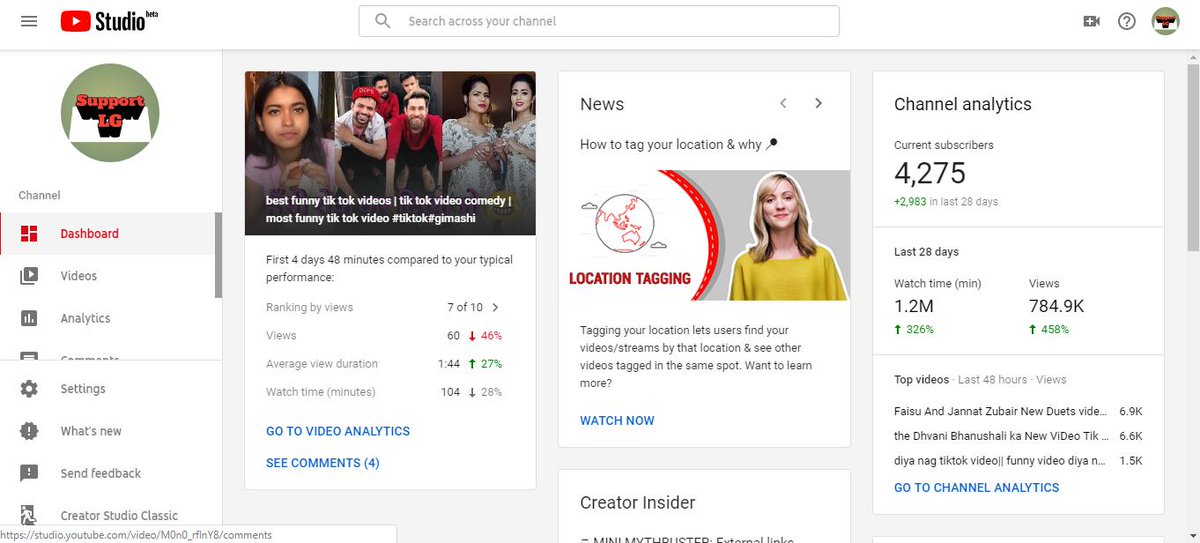Click the Average view duration row label
Screen dimensions: 1200x543
(x=322, y=363)
